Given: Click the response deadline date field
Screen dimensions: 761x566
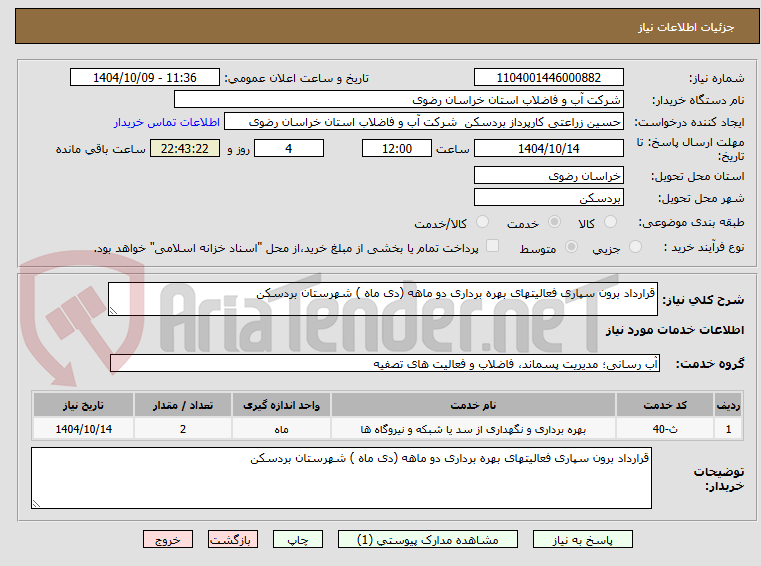Looking at the screenshot, I should pos(548,148).
